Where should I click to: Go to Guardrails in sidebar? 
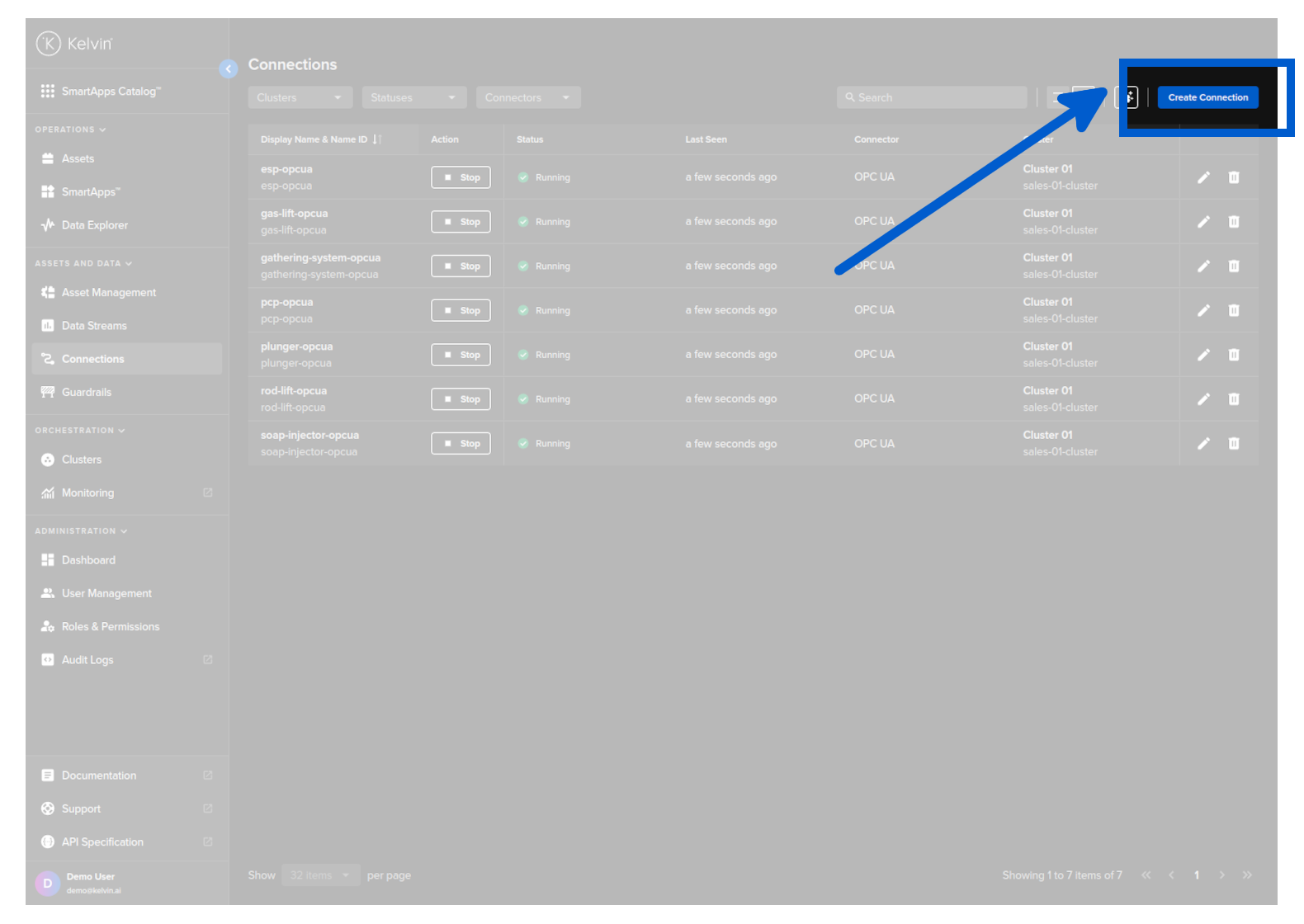coord(86,392)
